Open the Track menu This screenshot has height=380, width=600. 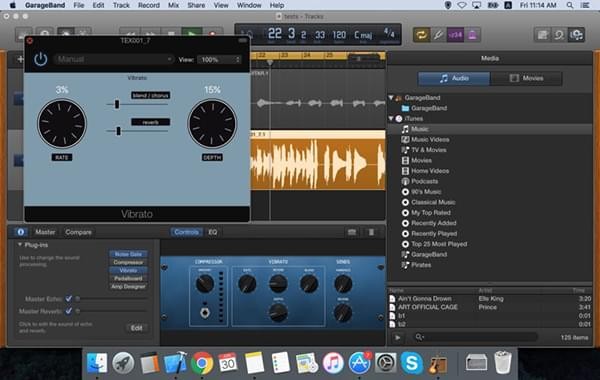pos(121,5)
